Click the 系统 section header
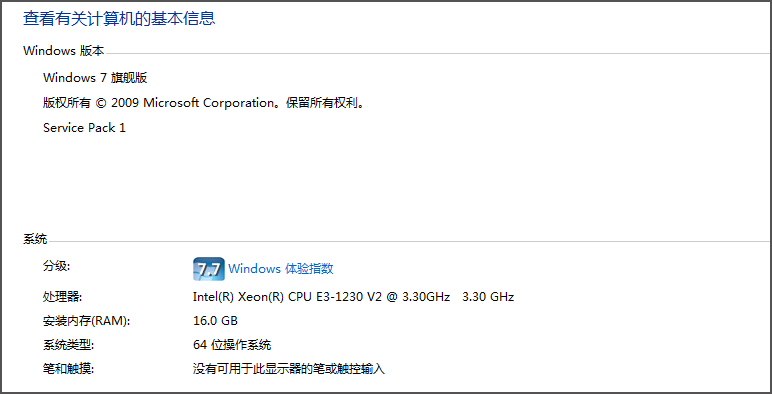 [35, 239]
